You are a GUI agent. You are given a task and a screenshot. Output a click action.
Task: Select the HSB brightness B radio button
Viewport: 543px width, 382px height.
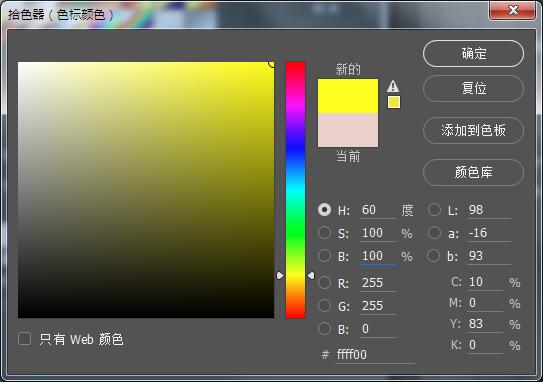[324, 256]
